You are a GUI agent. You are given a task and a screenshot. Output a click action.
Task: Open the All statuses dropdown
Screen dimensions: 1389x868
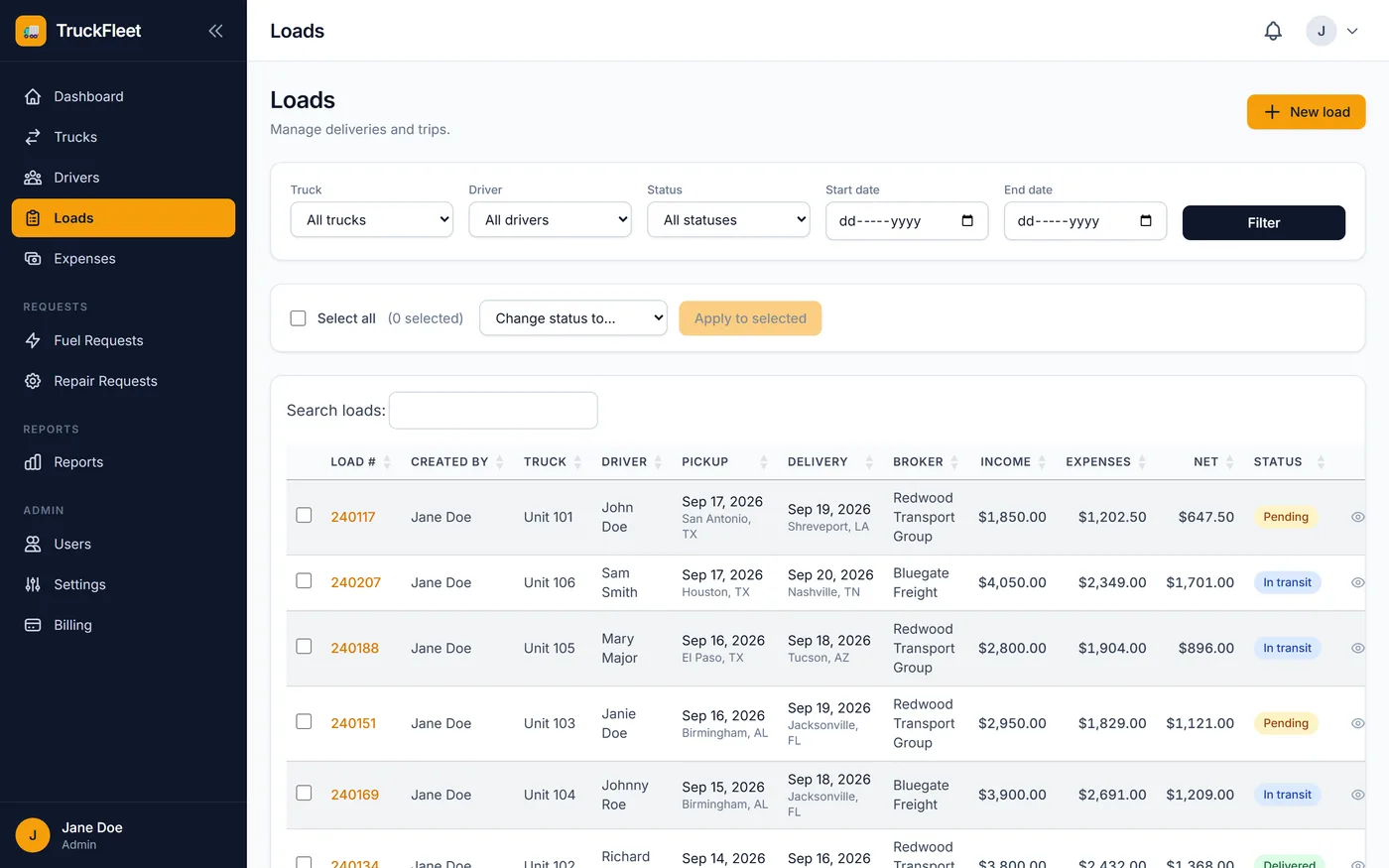point(729,220)
